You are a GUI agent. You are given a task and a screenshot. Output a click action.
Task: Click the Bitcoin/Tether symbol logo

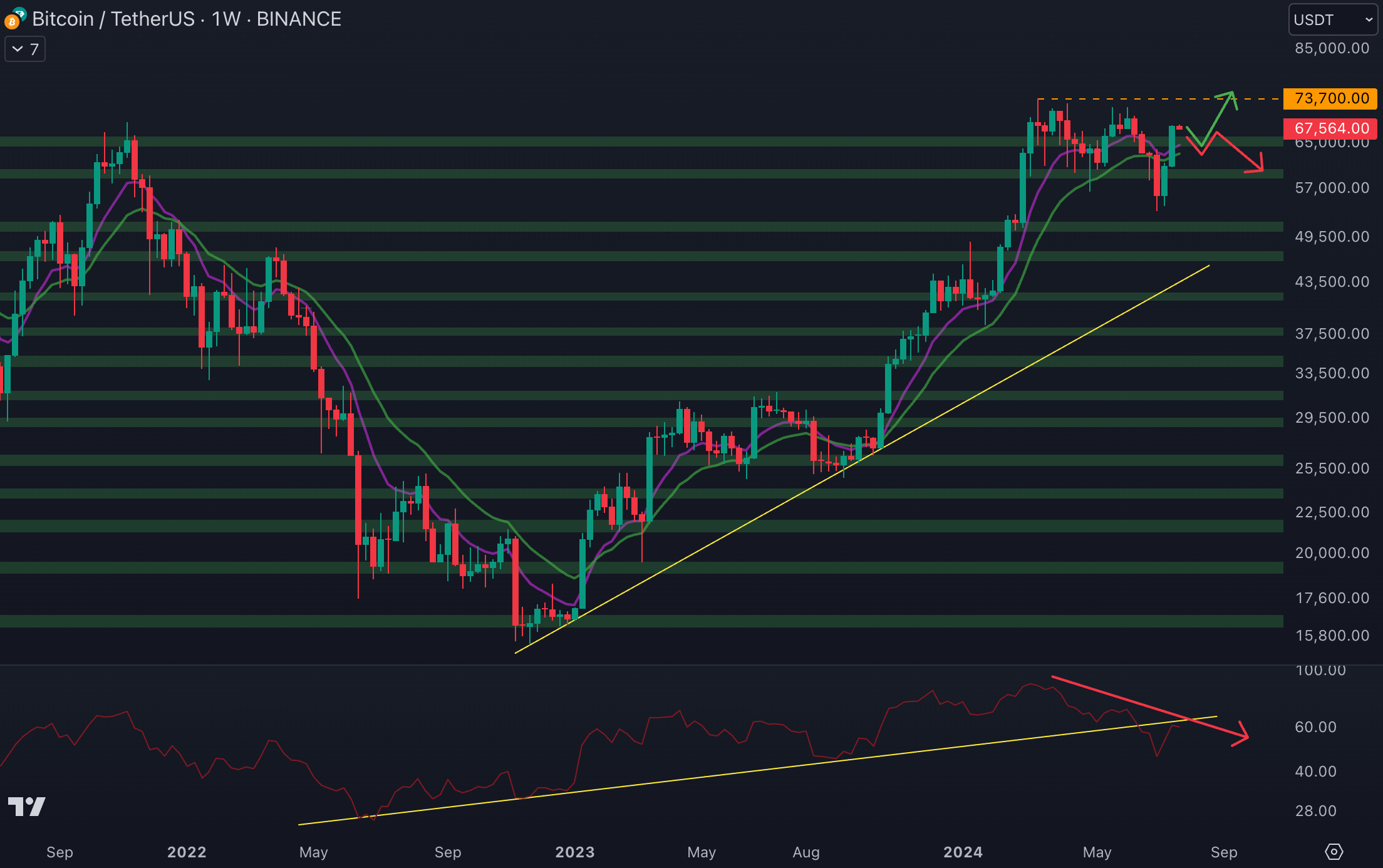(14, 19)
